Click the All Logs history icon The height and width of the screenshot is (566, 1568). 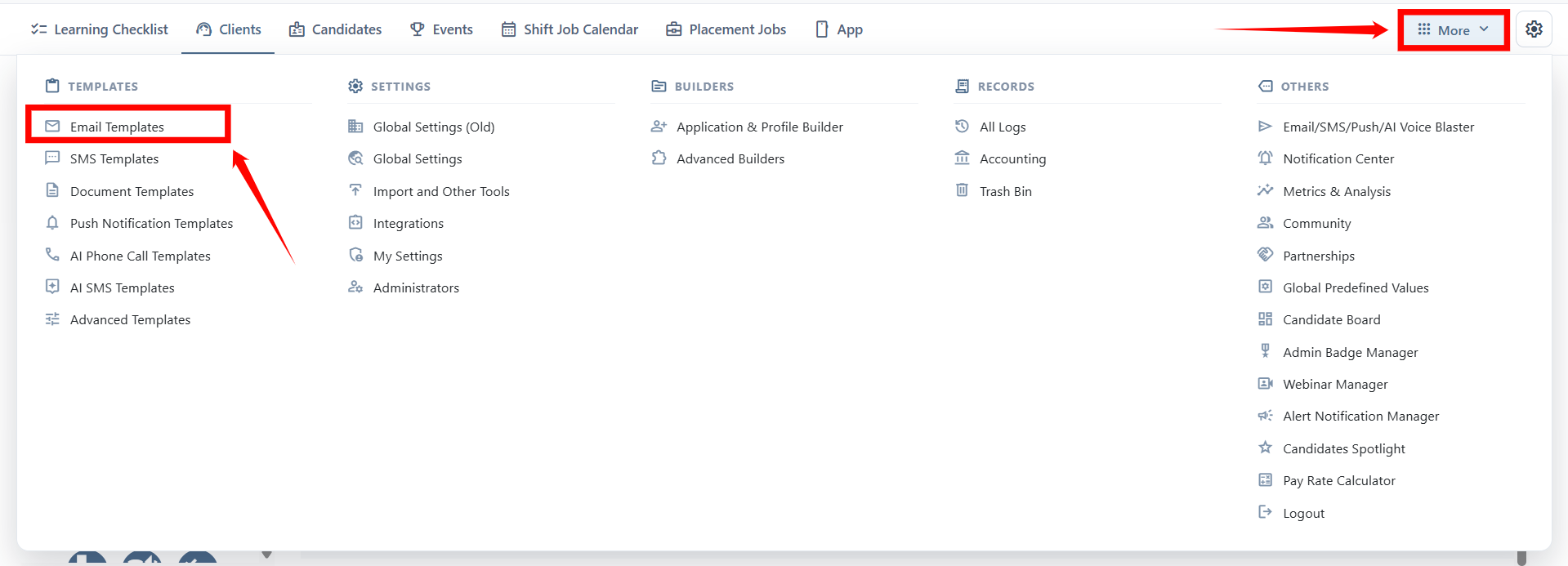(962, 127)
